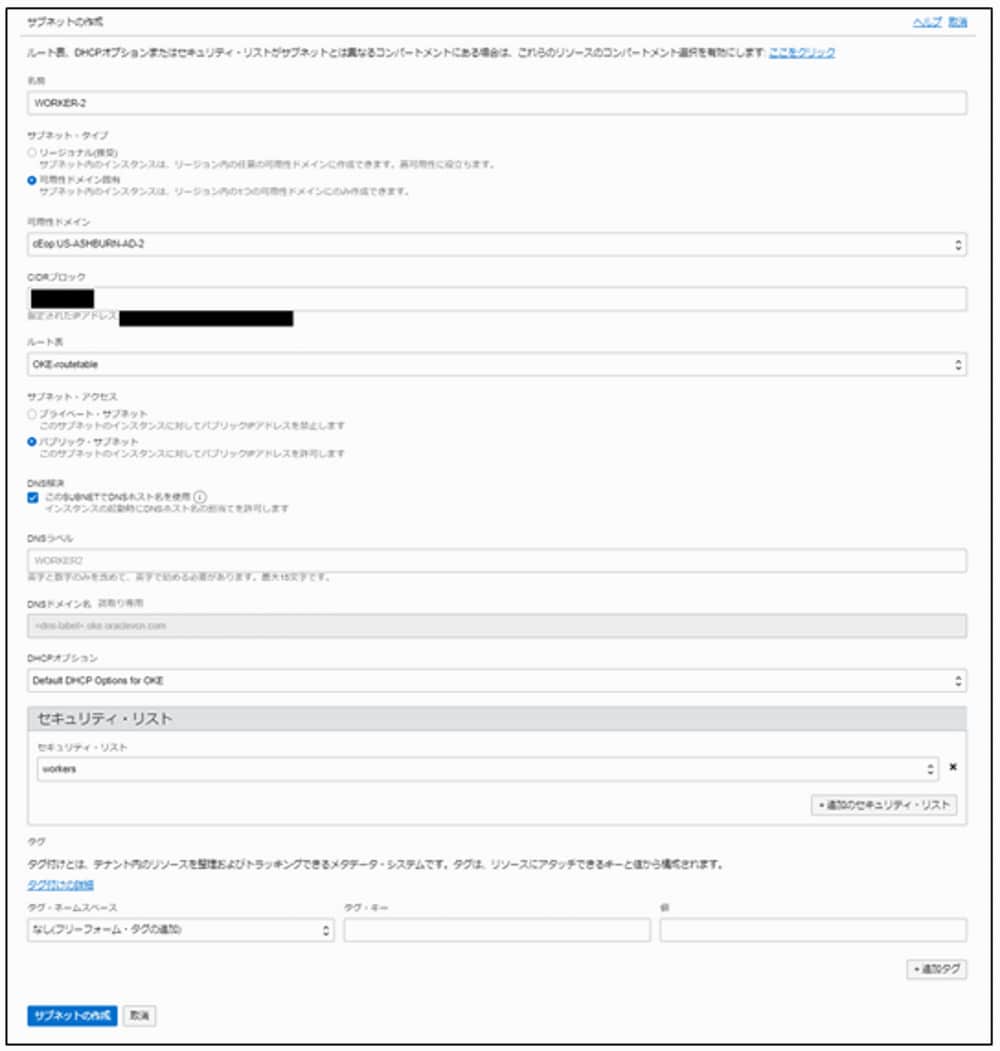Viewport: 1000px width, 1051px height.
Task: Expand the workers security list dropdown
Action: click(x=484, y=769)
